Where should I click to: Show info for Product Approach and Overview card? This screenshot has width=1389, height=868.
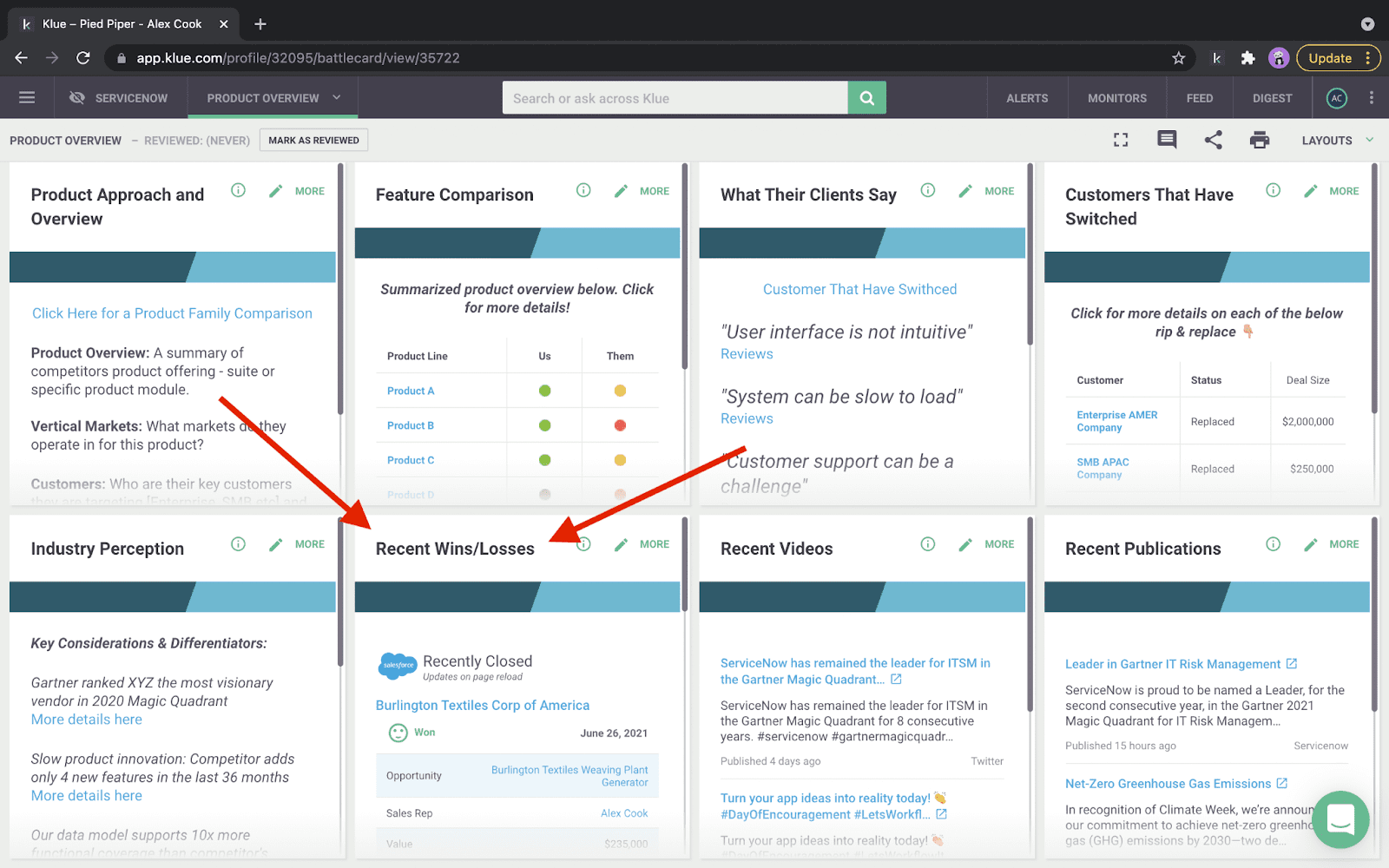[238, 190]
